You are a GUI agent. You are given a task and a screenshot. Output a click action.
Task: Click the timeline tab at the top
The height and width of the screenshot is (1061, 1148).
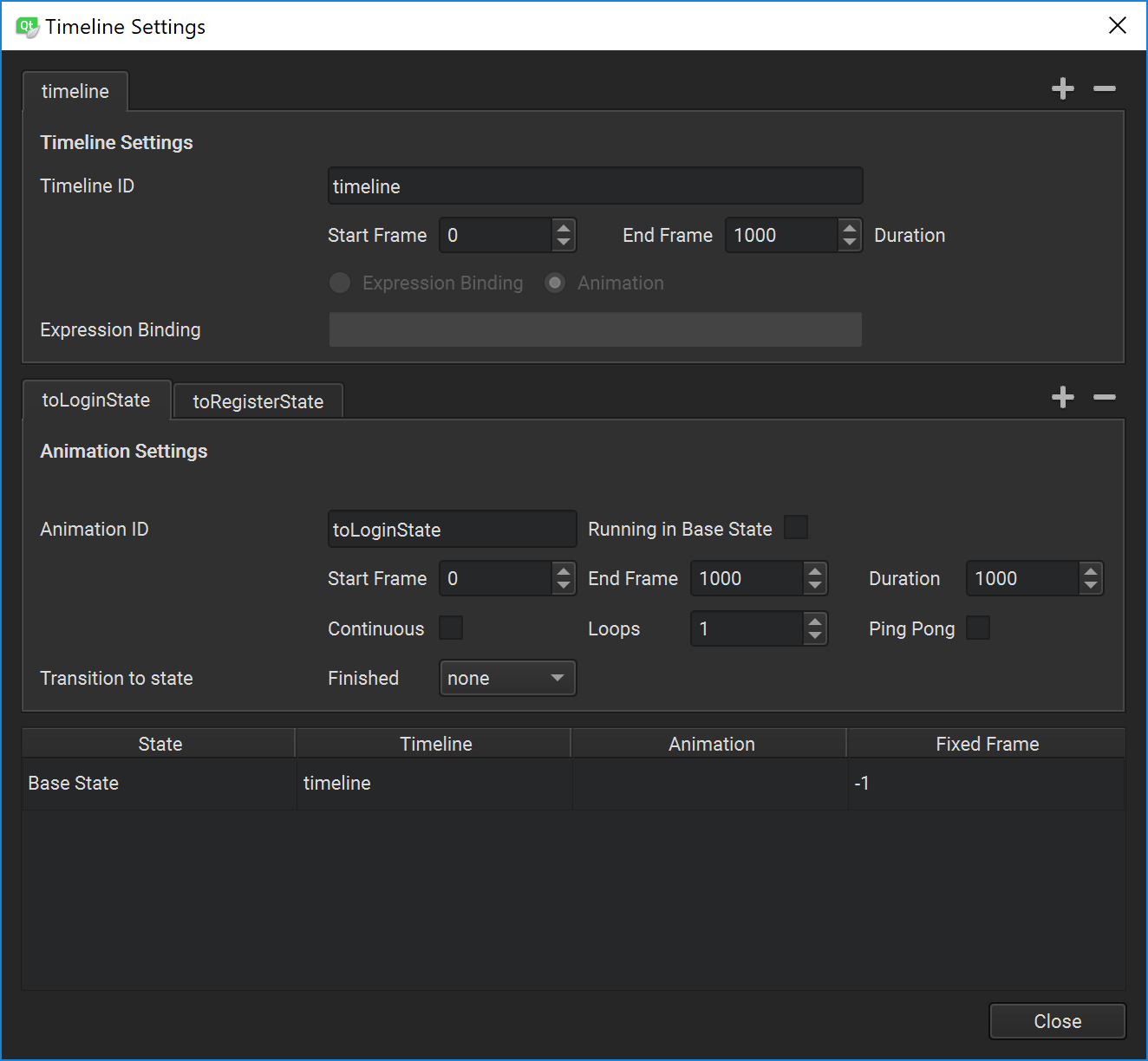[x=75, y=91]
